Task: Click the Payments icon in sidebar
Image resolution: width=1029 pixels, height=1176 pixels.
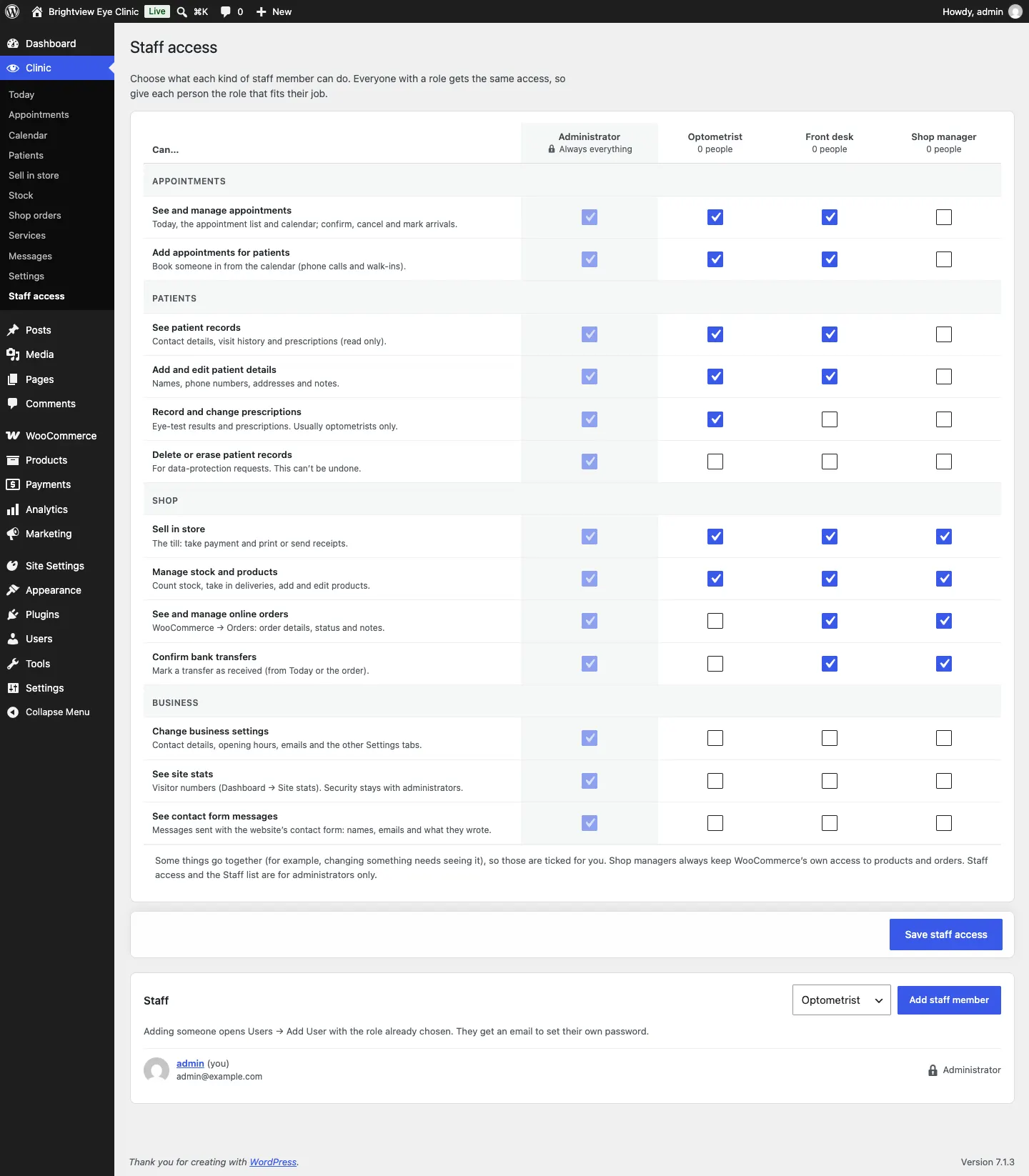Action: (13, 484)
